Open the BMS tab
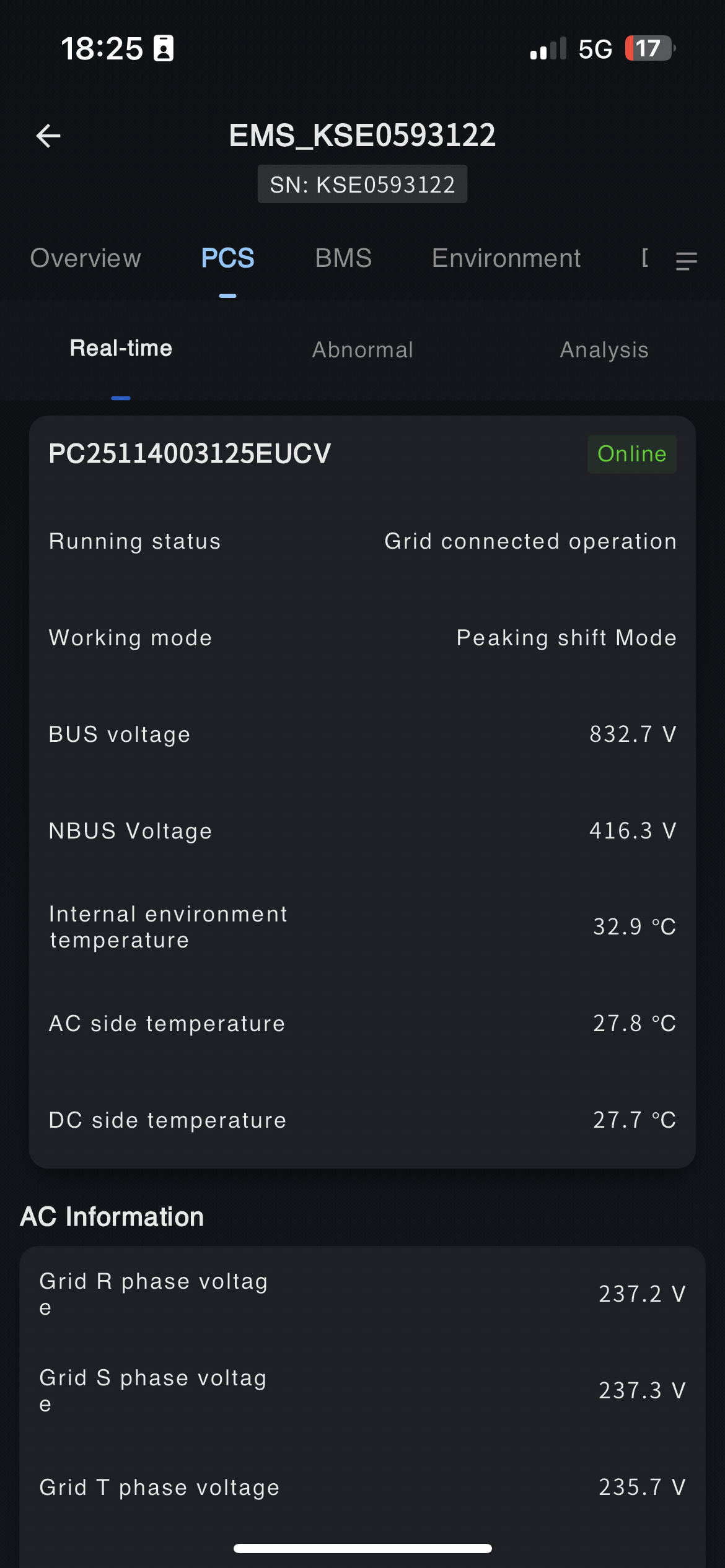725x1568 pixels. point(343,258)
